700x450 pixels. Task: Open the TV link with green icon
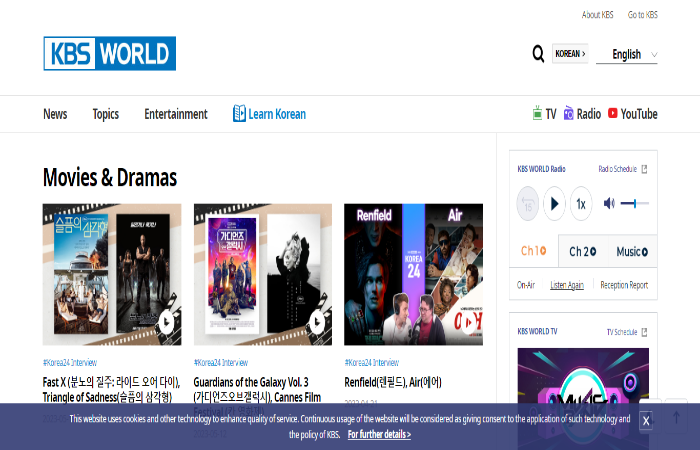(x=544, y=114)
